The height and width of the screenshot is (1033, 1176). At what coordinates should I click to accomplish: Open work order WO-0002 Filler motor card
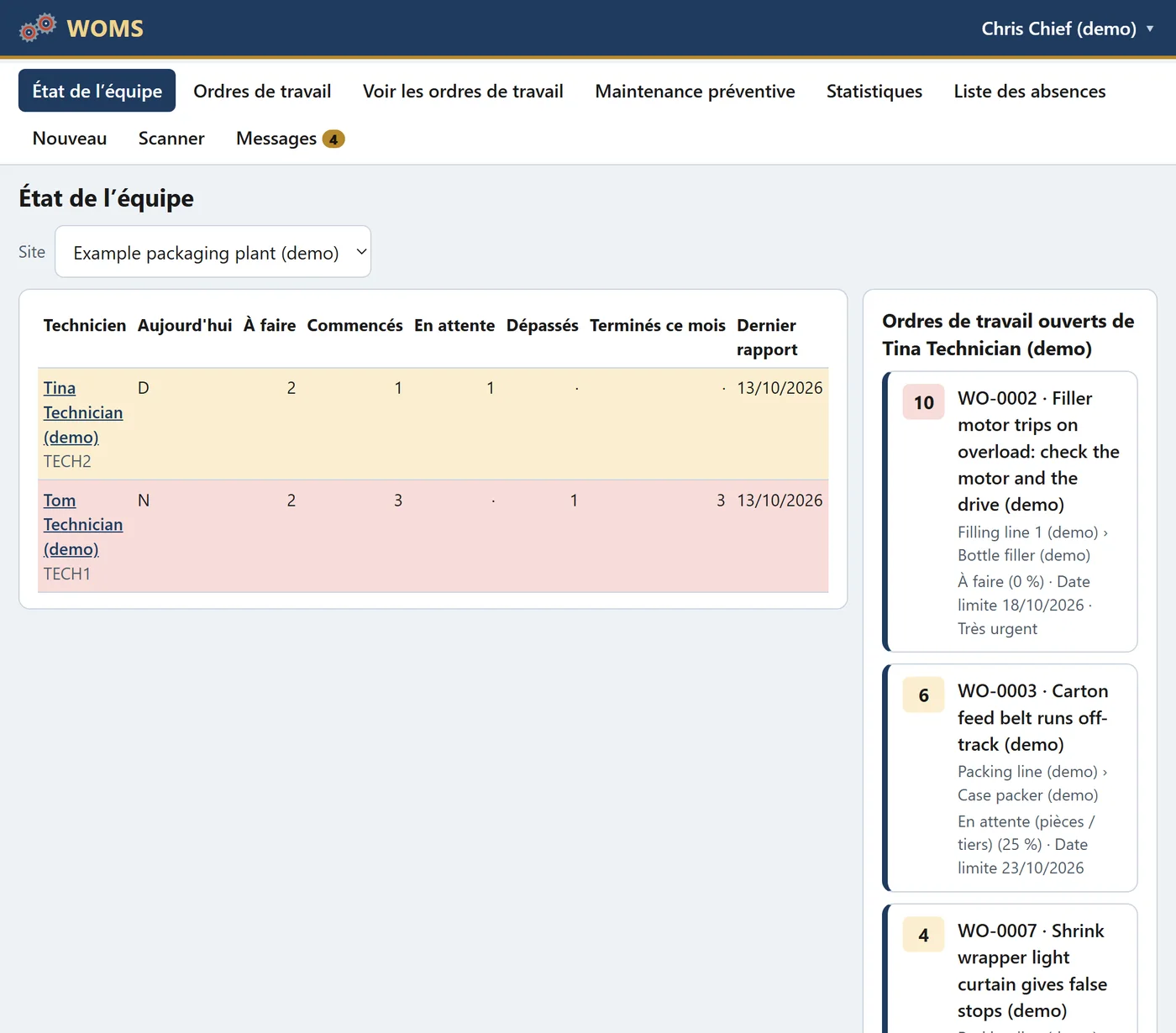point(1011,511)
